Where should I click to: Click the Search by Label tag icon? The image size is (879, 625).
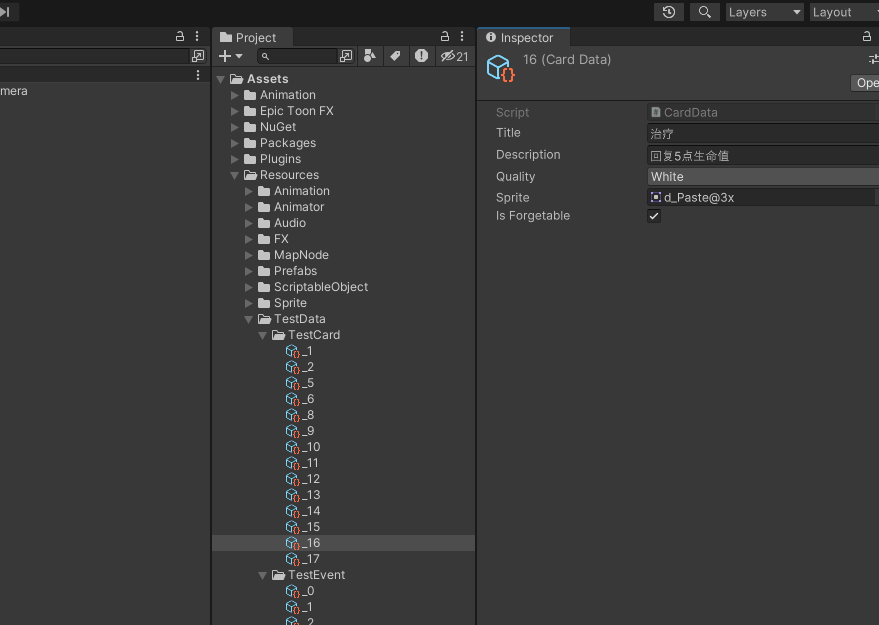[396, 56]
